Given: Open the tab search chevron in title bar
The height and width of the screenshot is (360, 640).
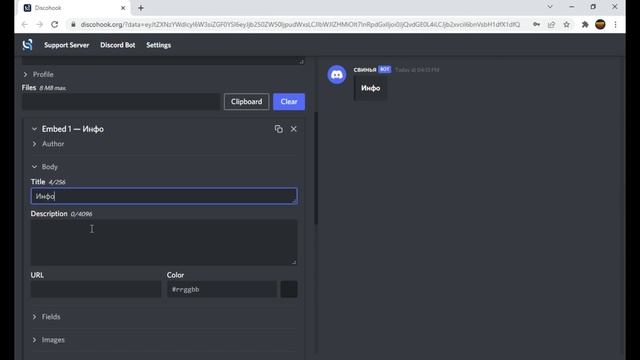Looking at the screenshot, I should point(550,7).
